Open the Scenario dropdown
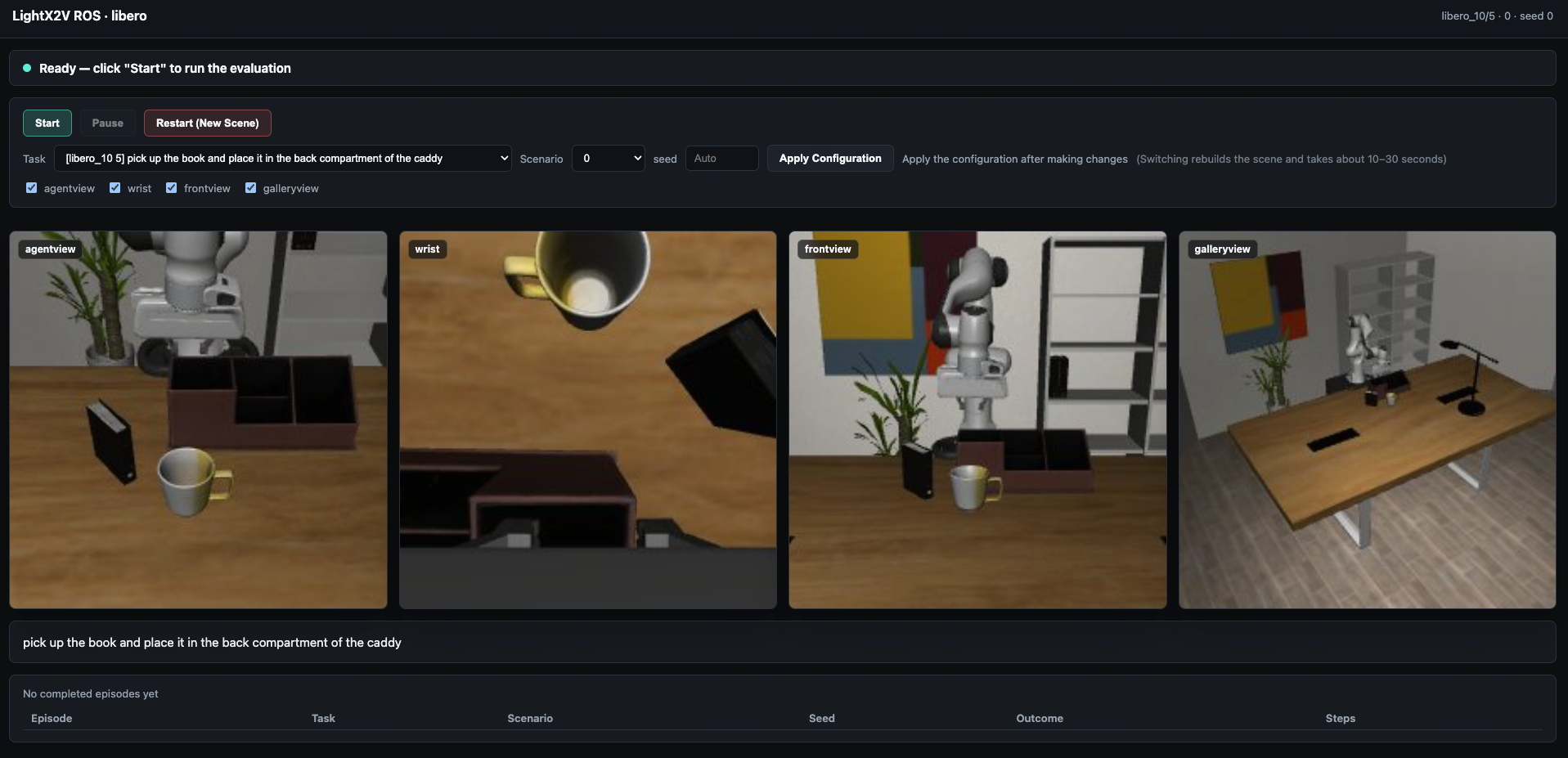This screenshot has height=758, width=1568. pos(609,159)
